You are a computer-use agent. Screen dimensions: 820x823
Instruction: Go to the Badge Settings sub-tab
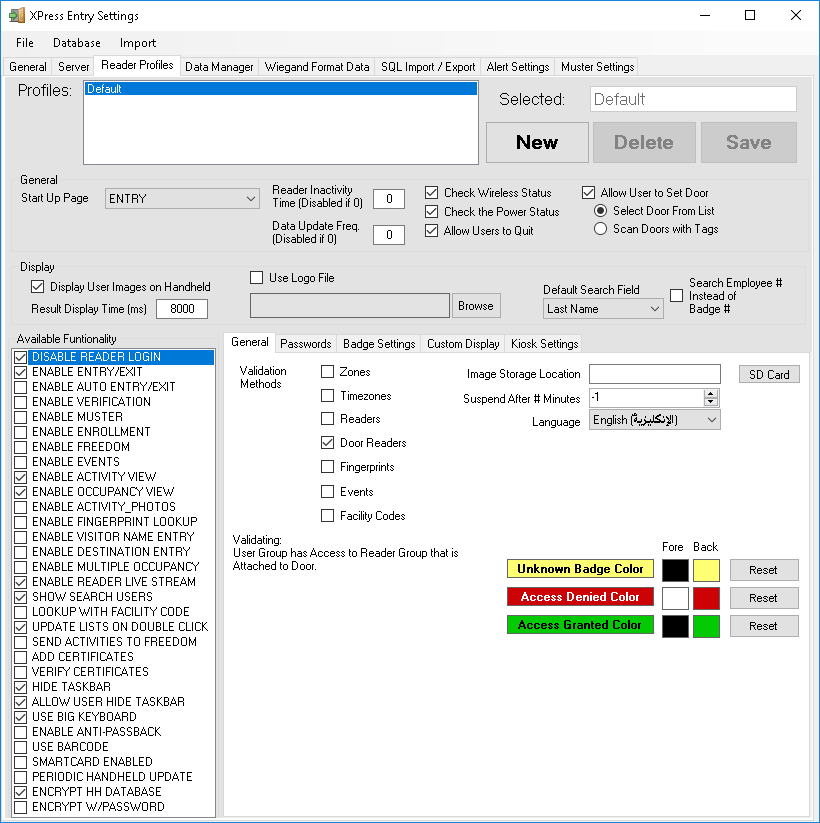[379, 344]
